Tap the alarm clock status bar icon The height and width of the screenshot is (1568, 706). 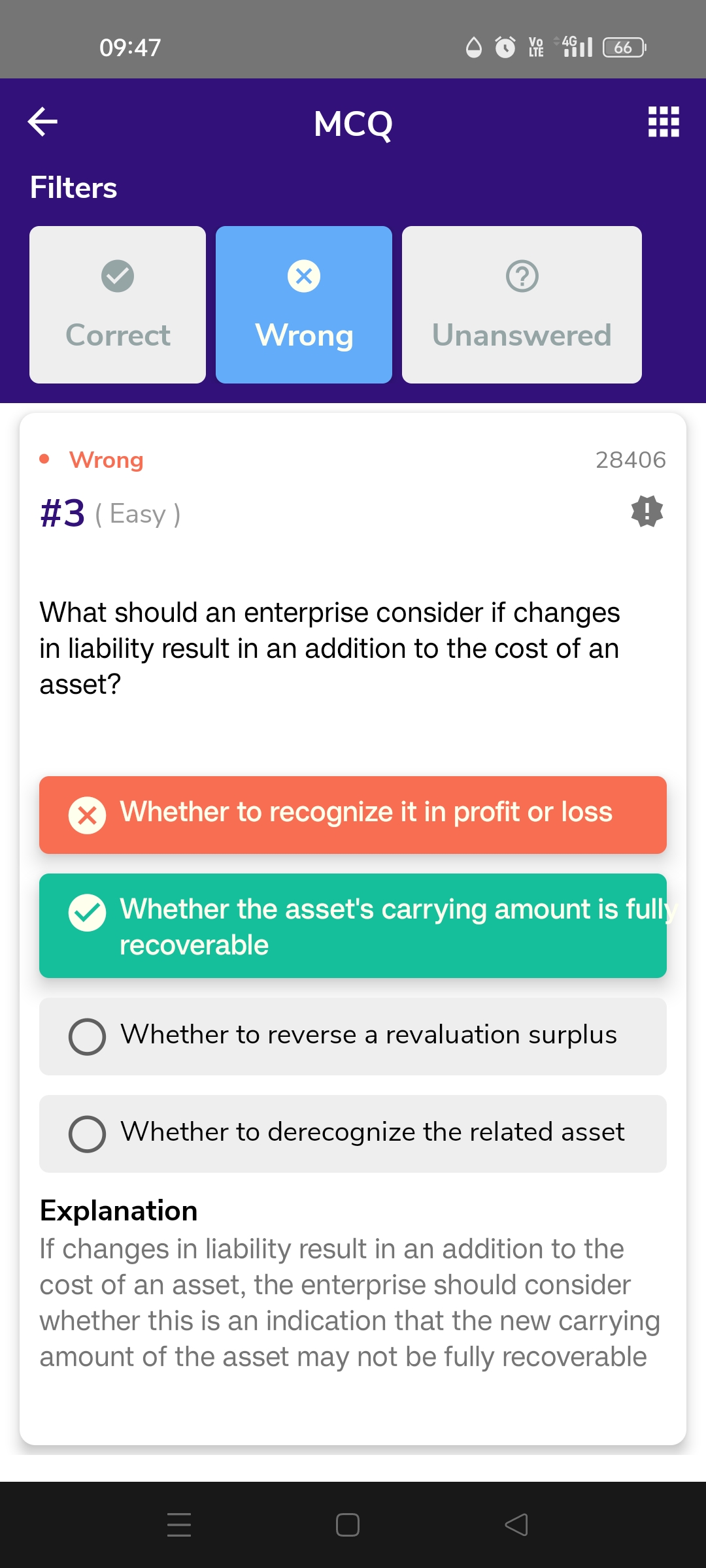tap(505, 47)
